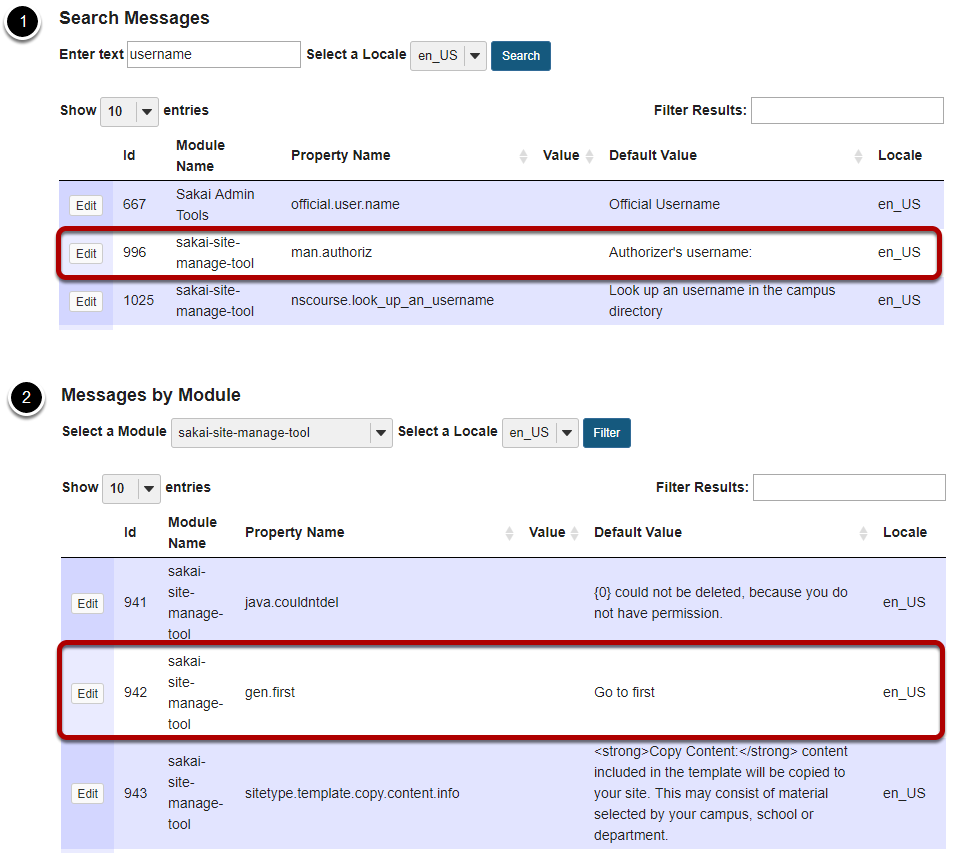Viewport: 976px width, 853px height.
Task: Select the 'Official Username' default value
Action: coord(664,204)
